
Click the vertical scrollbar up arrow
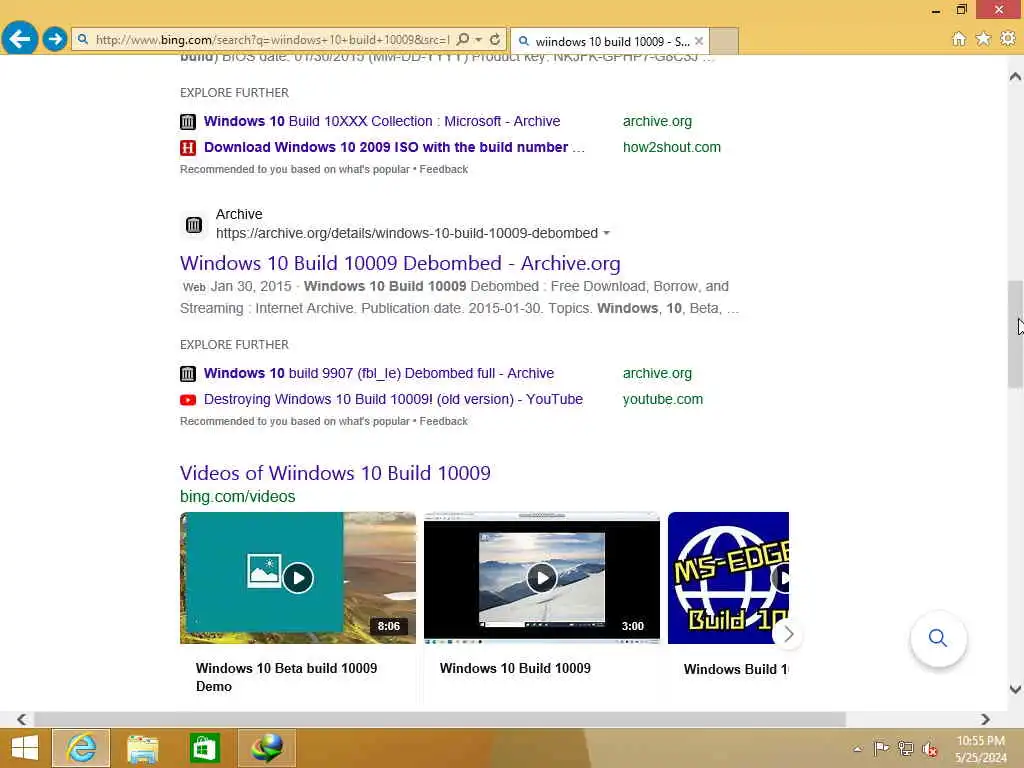point(1015,76)
